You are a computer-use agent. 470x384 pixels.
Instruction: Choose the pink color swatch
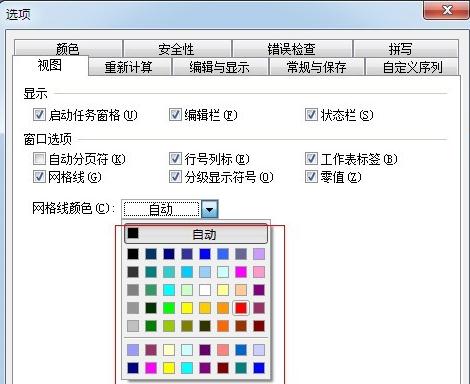[259, 272]
